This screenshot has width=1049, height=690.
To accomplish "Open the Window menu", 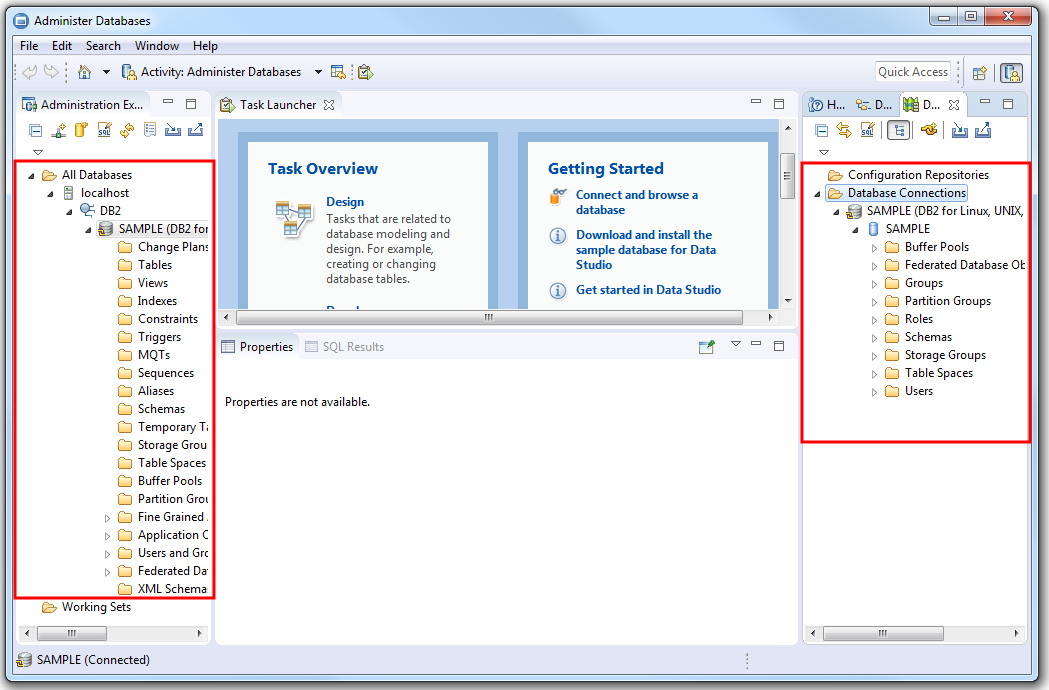I will [x=157, y=46].
